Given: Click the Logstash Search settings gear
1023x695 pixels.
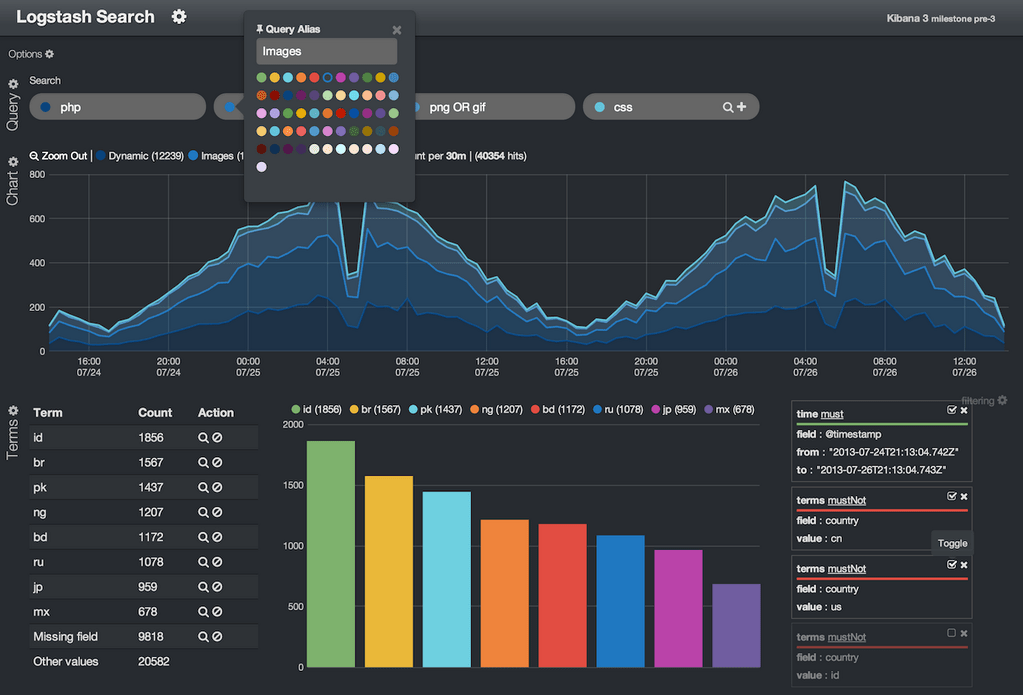Looking at the screenshot, I should point(178,16).
